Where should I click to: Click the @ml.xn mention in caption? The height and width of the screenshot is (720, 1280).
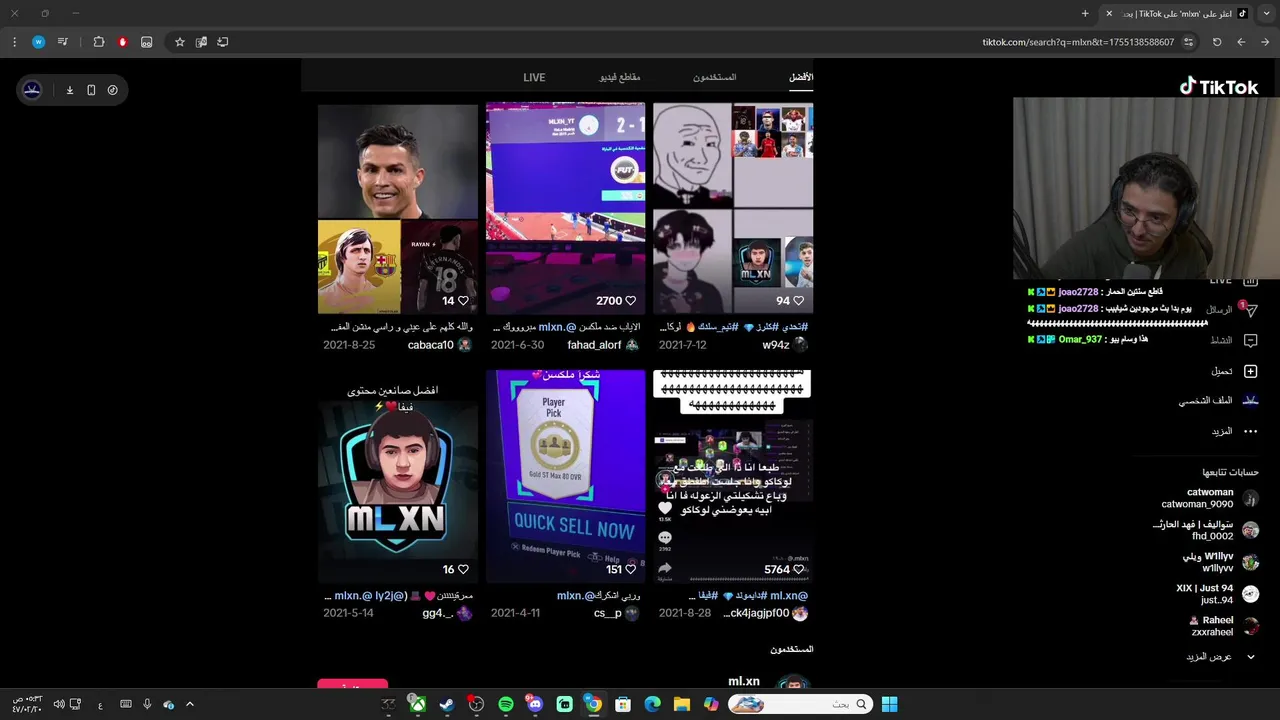[x=789, y=596]
